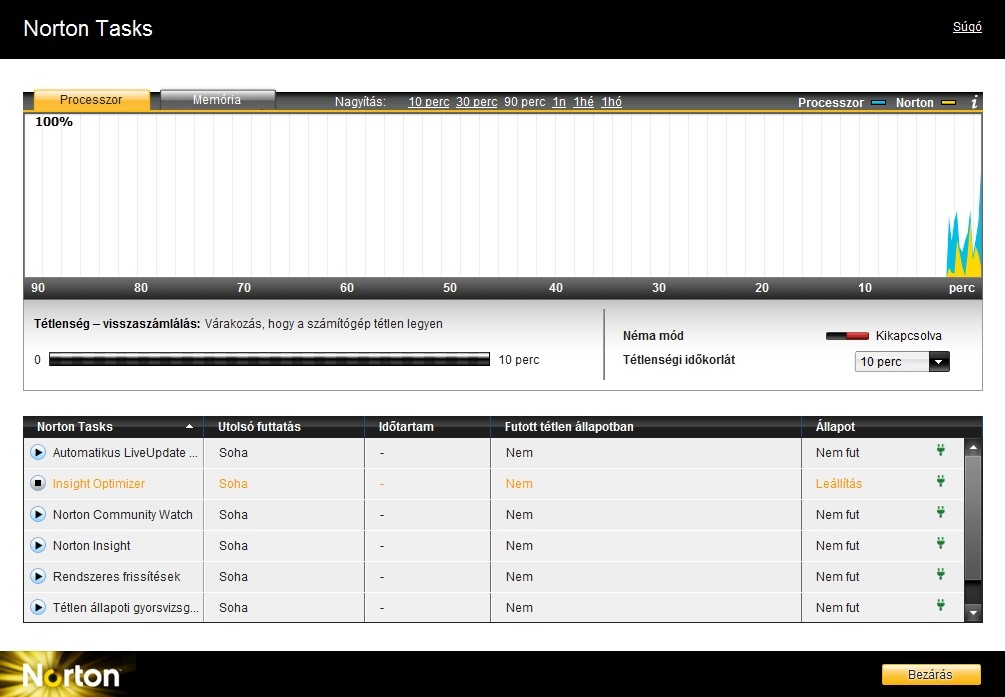Run Tétlen állapoti gyorsvizsgálat play icon

click(x=38, y=607)
